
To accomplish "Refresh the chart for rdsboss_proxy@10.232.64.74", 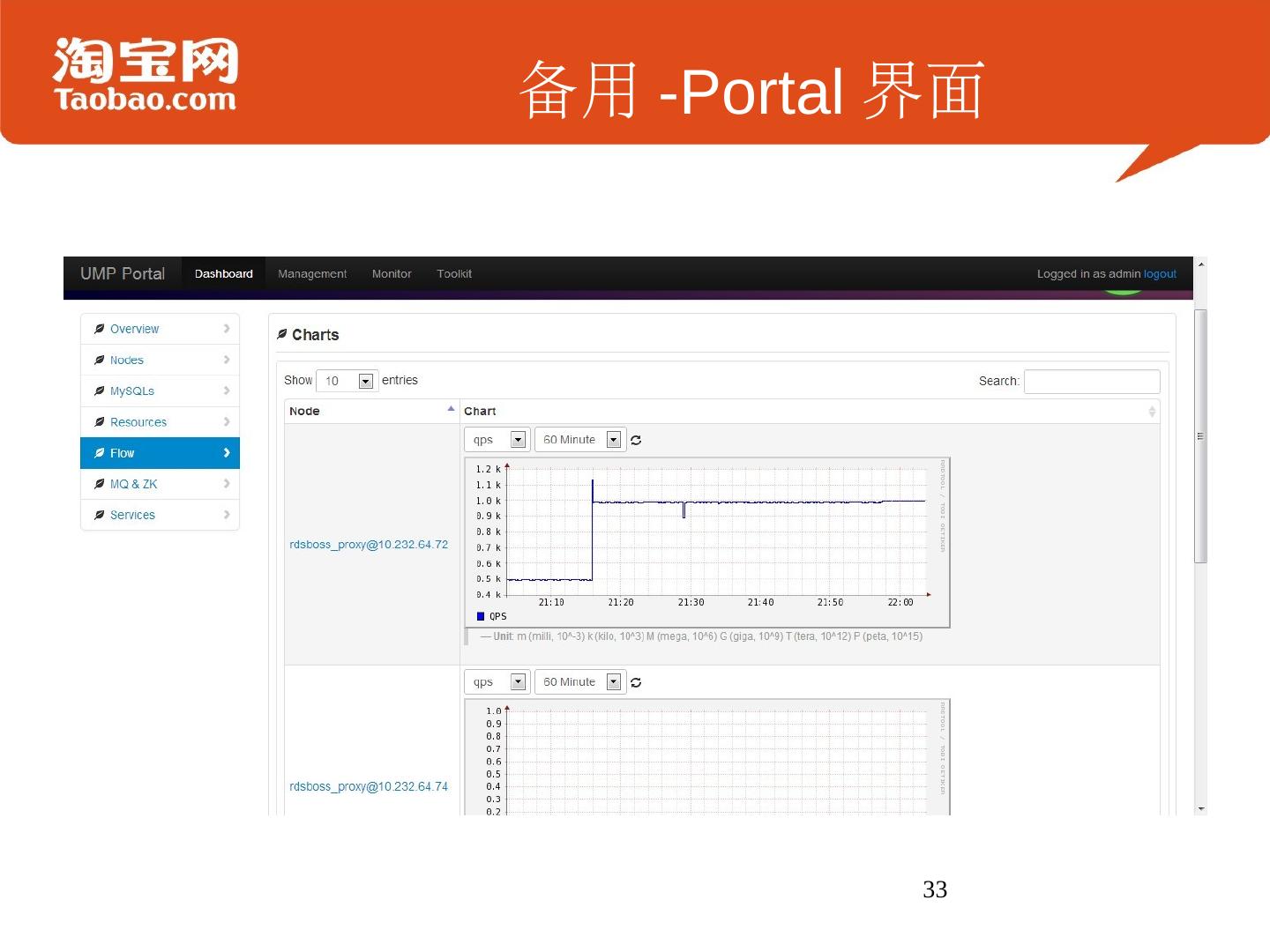I will pyautogui.click(x=636, y=682).
